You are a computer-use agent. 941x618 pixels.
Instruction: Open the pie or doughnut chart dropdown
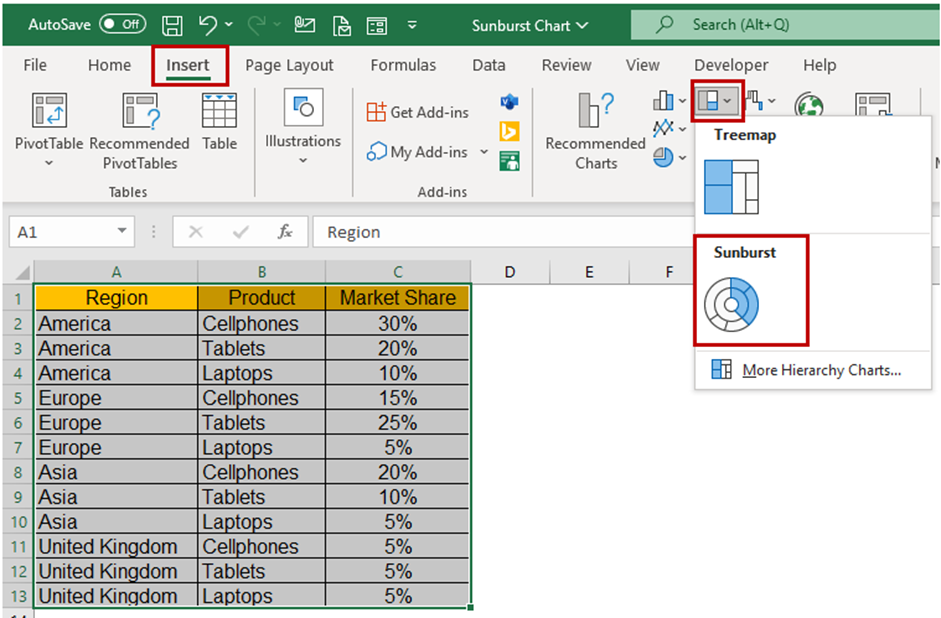point(669,158)
